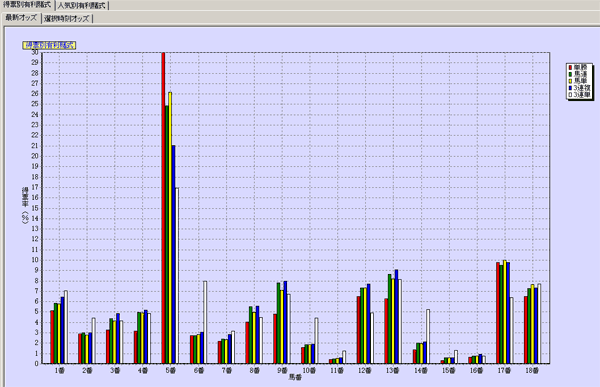Click the x-axis label 18番
Screen dimensions: 600x387
pos(532,371)
